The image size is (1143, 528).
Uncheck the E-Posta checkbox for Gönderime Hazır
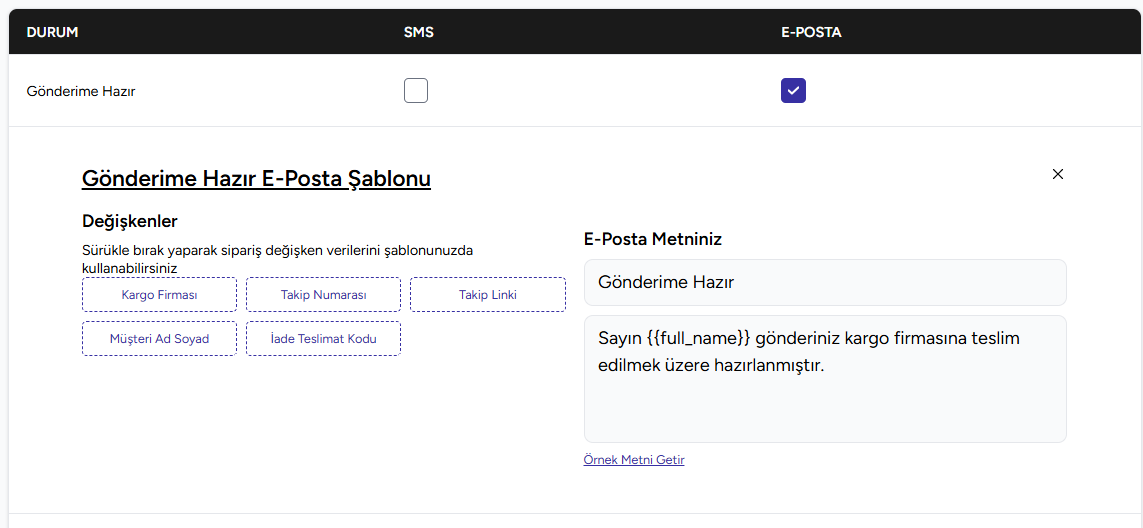pyautogui.click(x=793, y=91)
